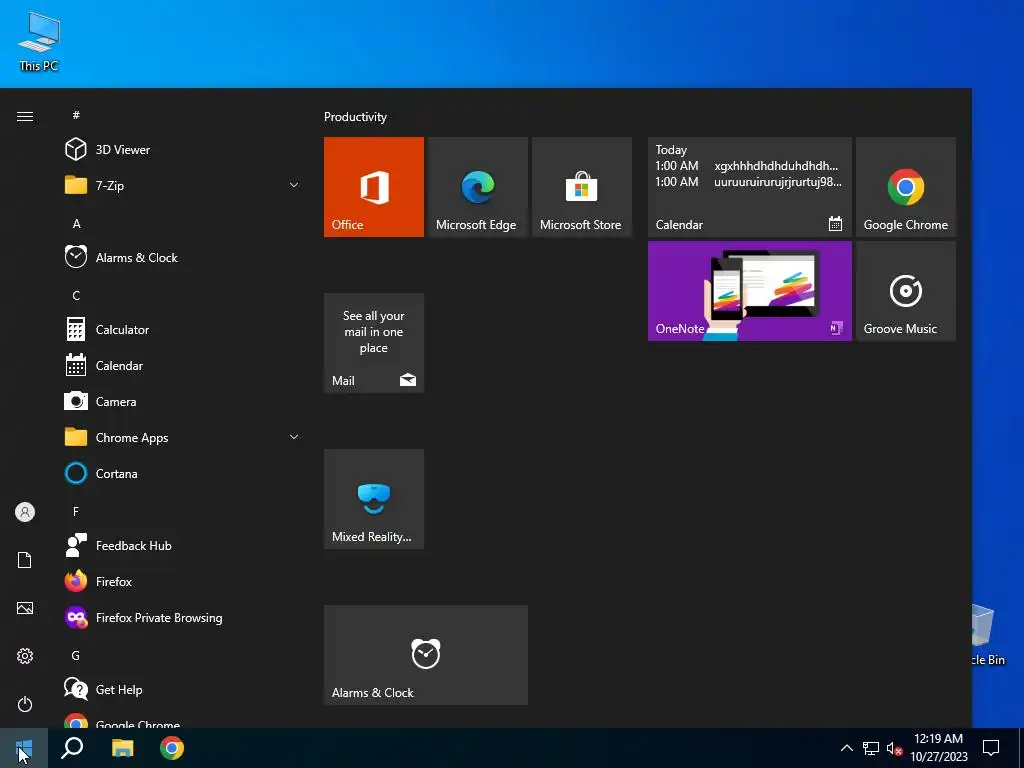
Task: Open the Office tile
Action: 374,187
